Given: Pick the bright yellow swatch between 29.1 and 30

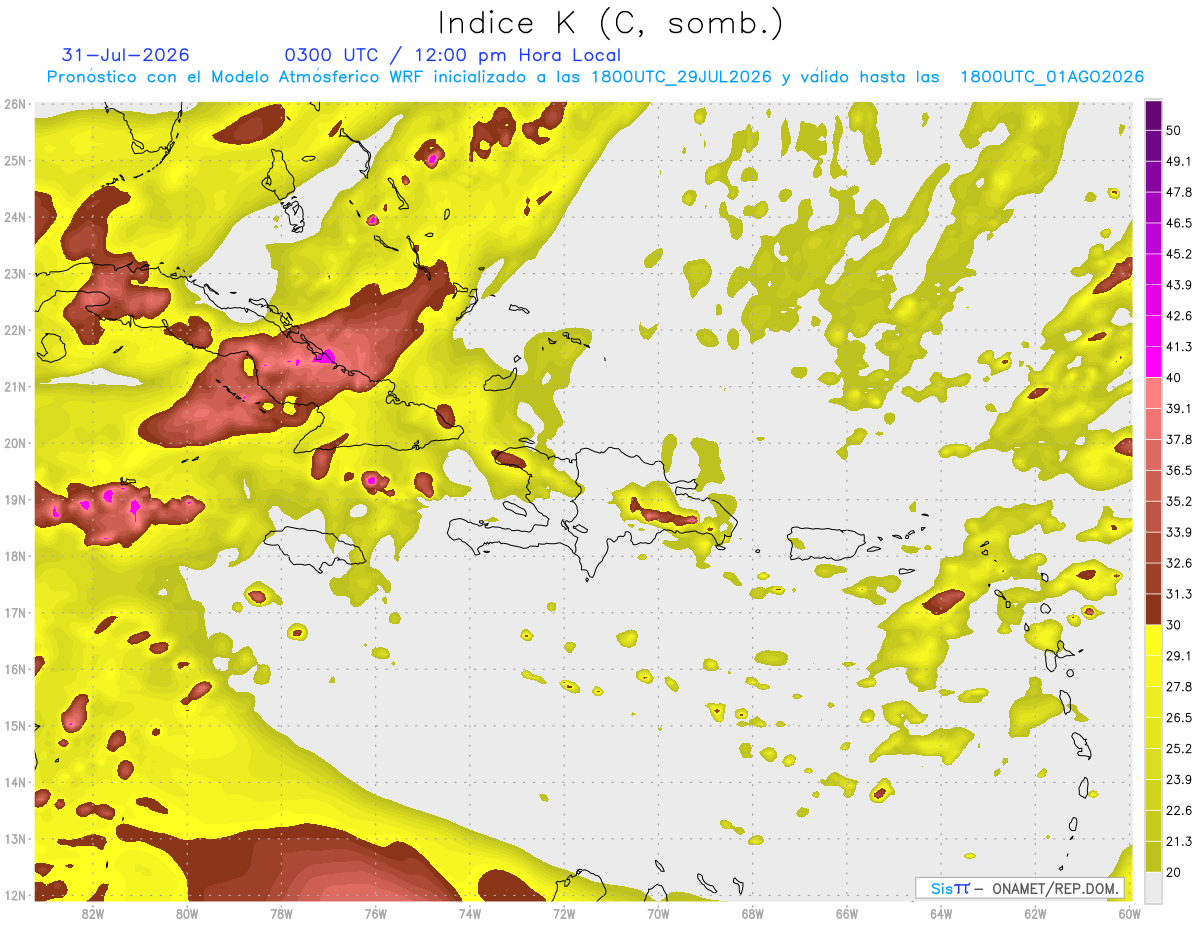Looking at the screenshot, I should [1153, 641].
